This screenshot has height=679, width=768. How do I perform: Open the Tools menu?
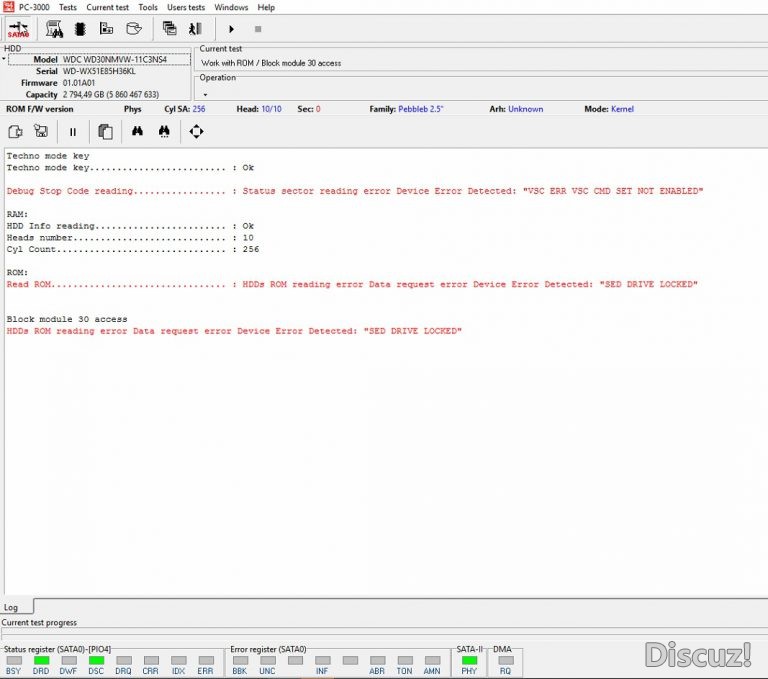147,7
